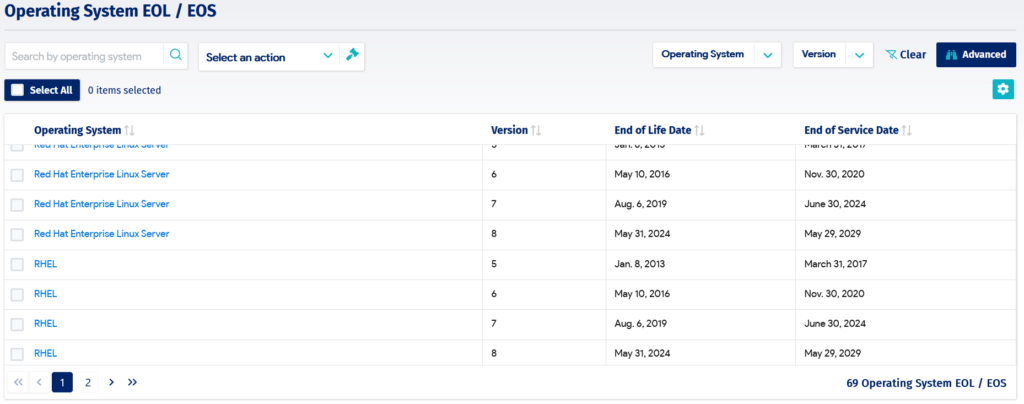
Task: Click the gavel apply-action icon
Action: click(352, 56)
